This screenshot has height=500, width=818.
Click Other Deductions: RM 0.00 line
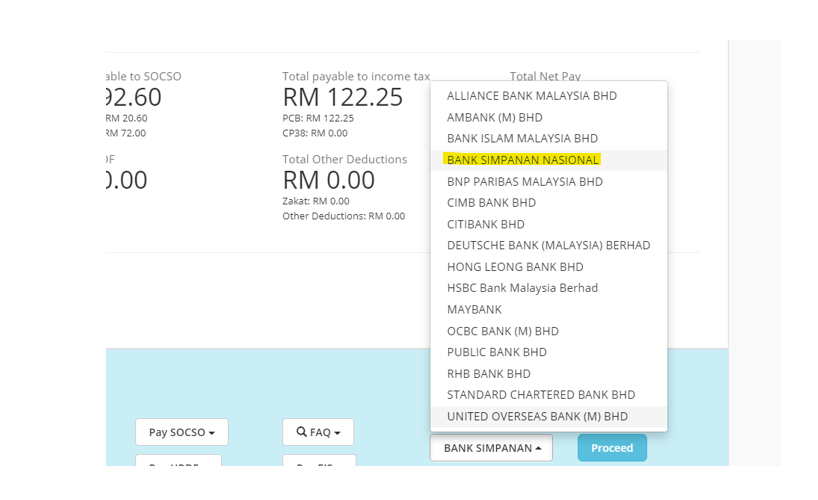tap(344, 216)
